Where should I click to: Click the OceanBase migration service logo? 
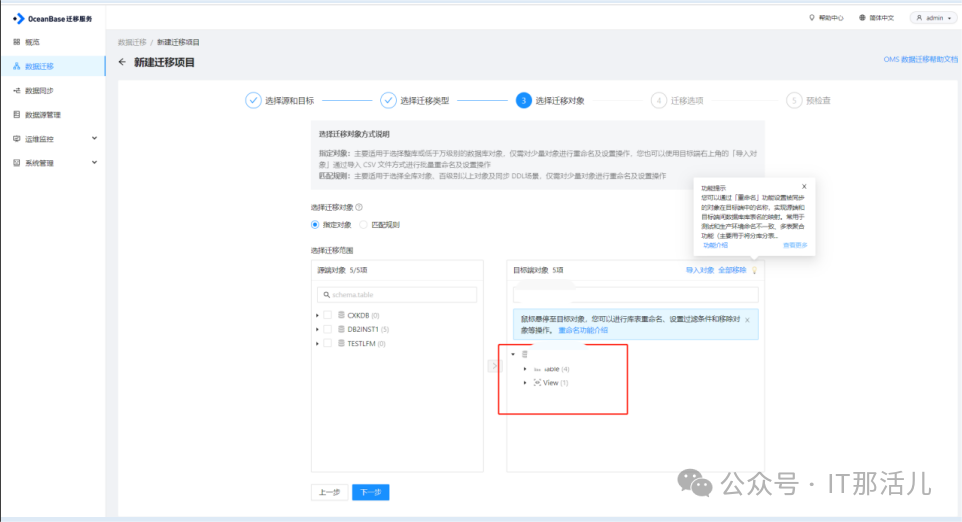(x=52, y=18)
